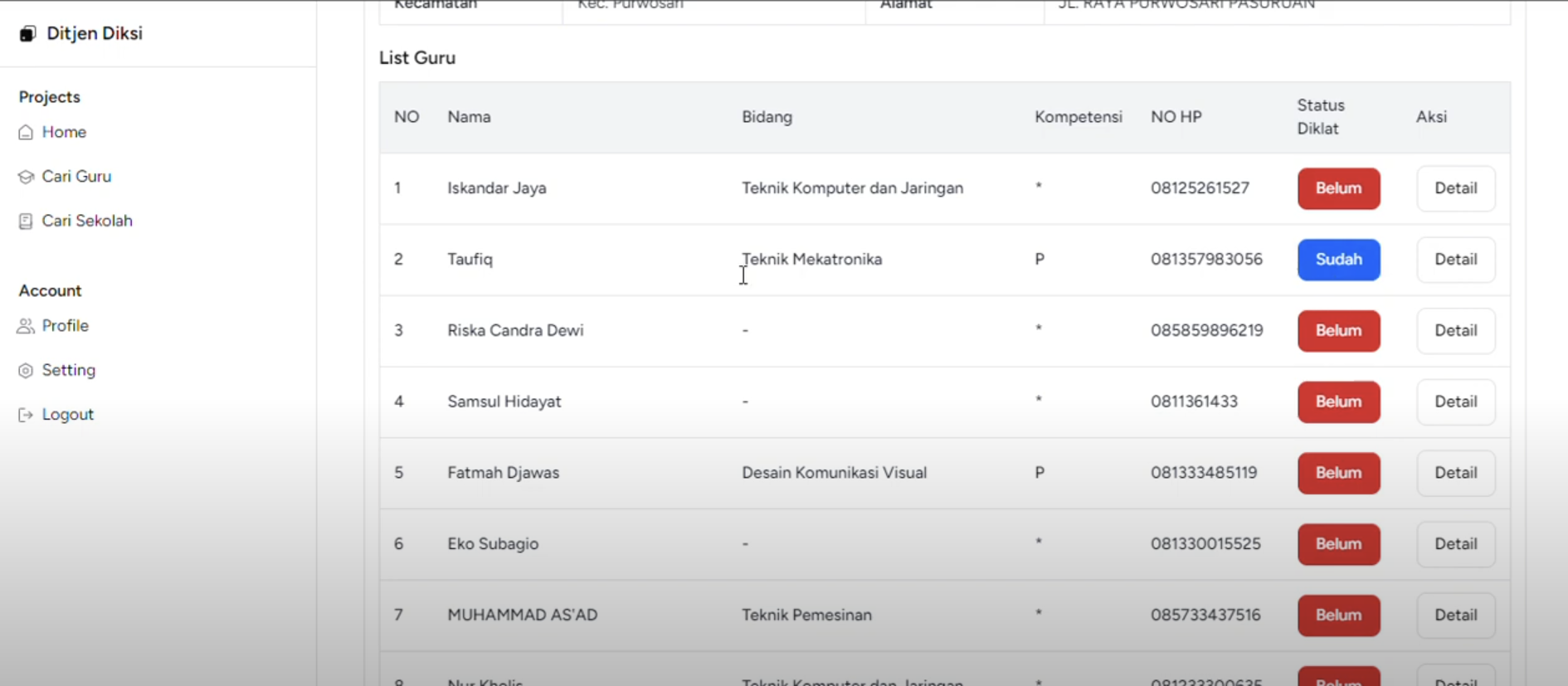1568x686 pixels.
Task: Open Detail for Eko Subagio
Action: (1455, 544)
